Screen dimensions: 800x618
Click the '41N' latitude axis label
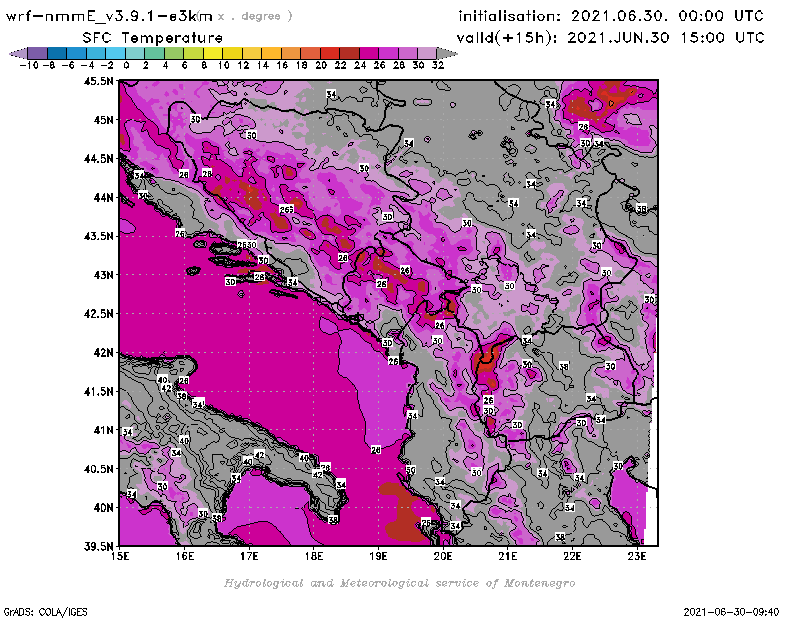(x=104, y=430)
